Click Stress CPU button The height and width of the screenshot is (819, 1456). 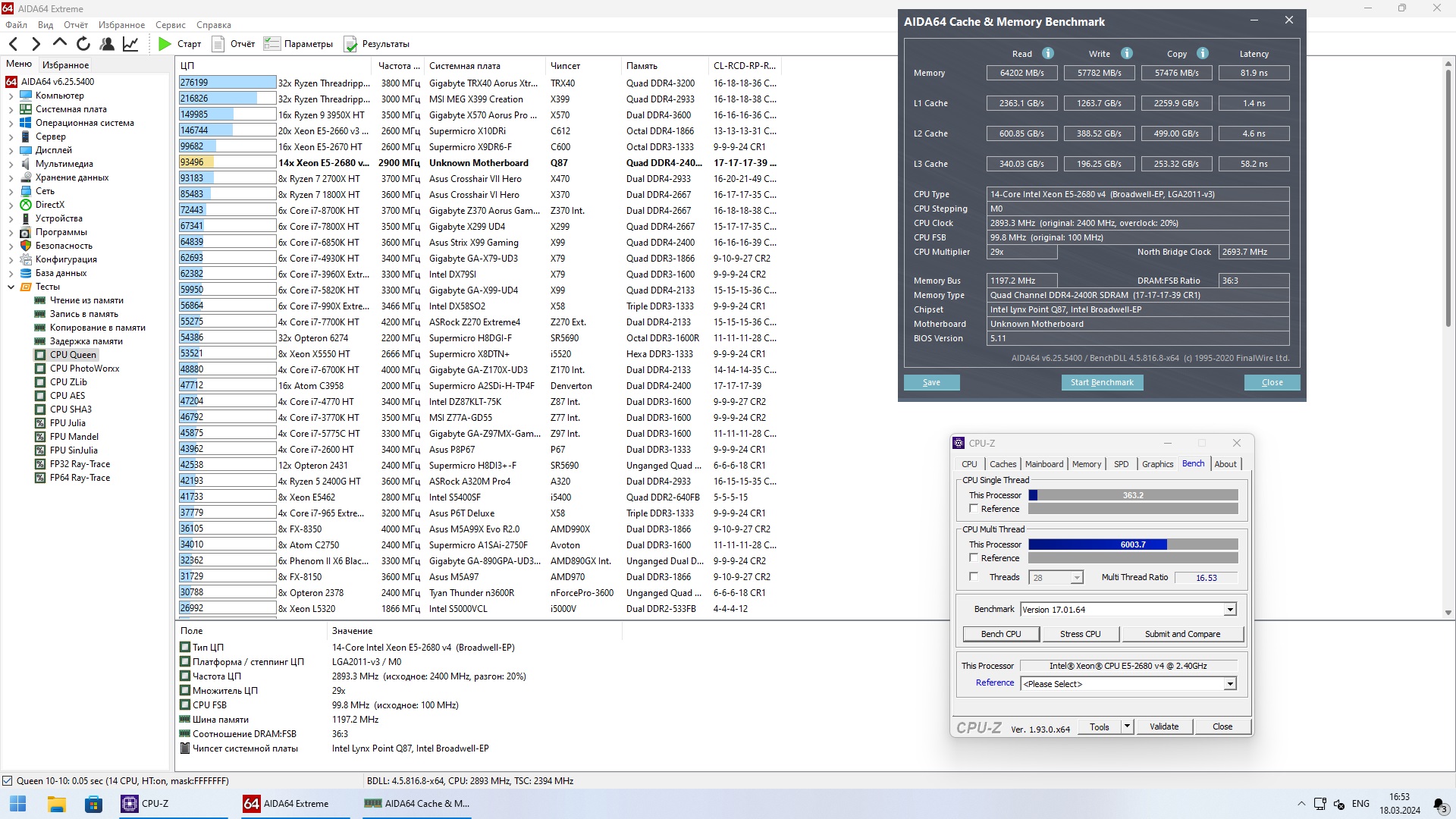pyautogui.click(x=1080, y=634)
